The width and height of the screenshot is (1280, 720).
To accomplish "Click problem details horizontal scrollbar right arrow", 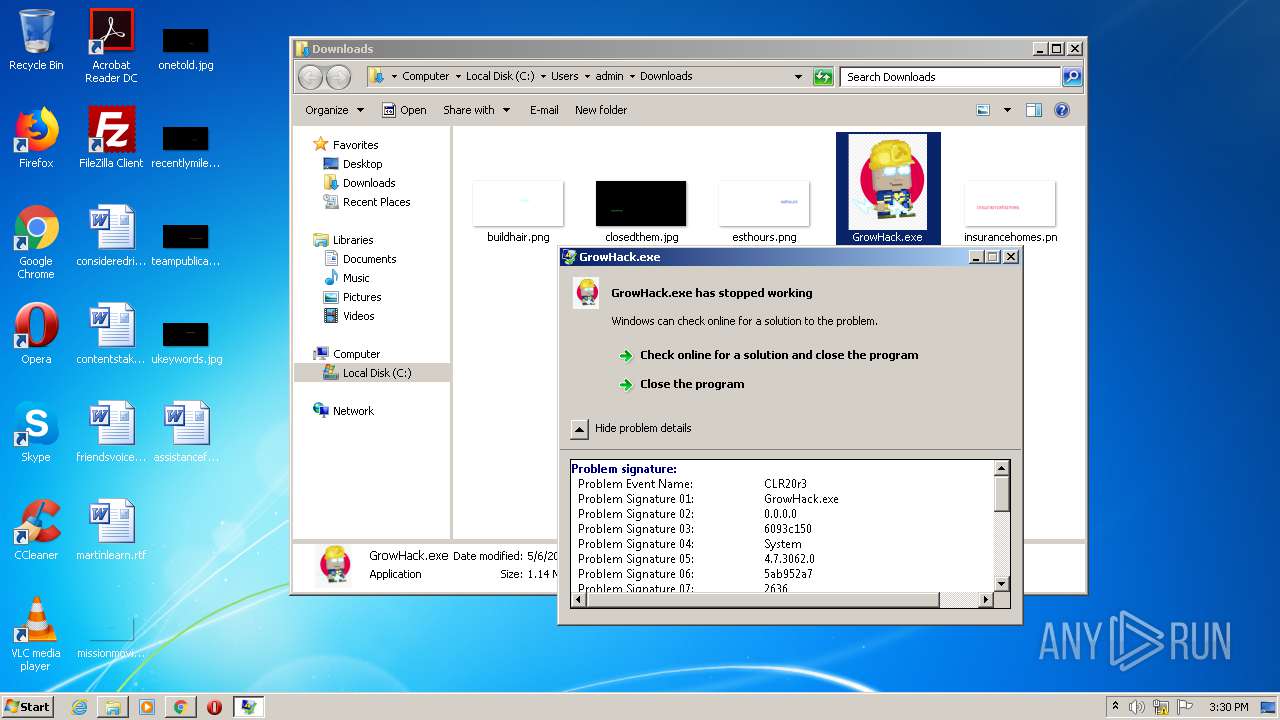I will coord(986,600).
